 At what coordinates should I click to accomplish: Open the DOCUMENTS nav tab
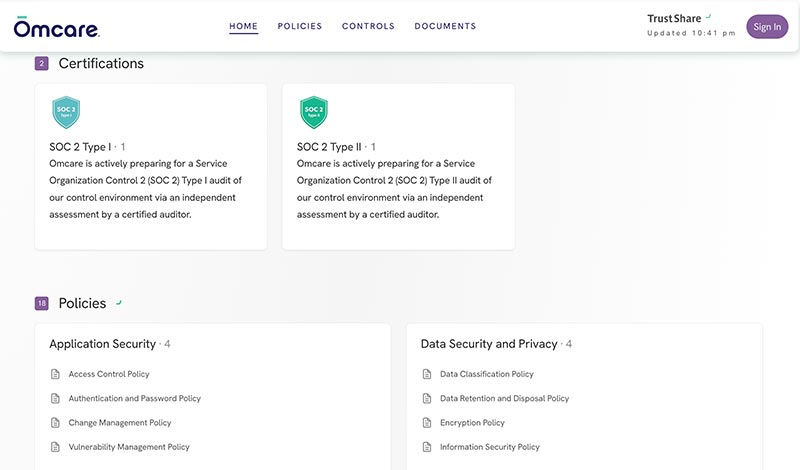click(x=445, y=26)
